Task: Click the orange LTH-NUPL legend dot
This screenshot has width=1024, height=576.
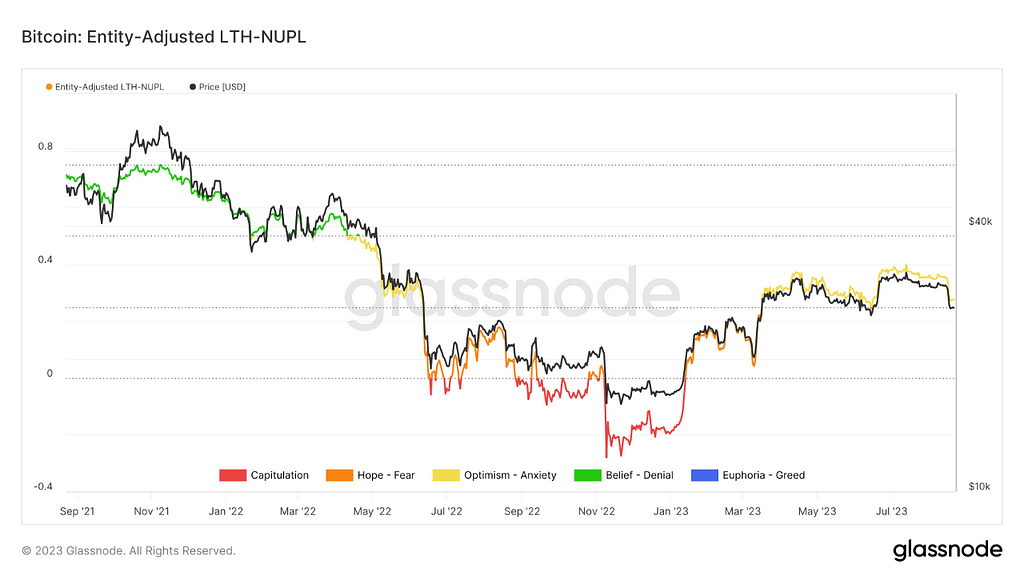Action: 49,87
